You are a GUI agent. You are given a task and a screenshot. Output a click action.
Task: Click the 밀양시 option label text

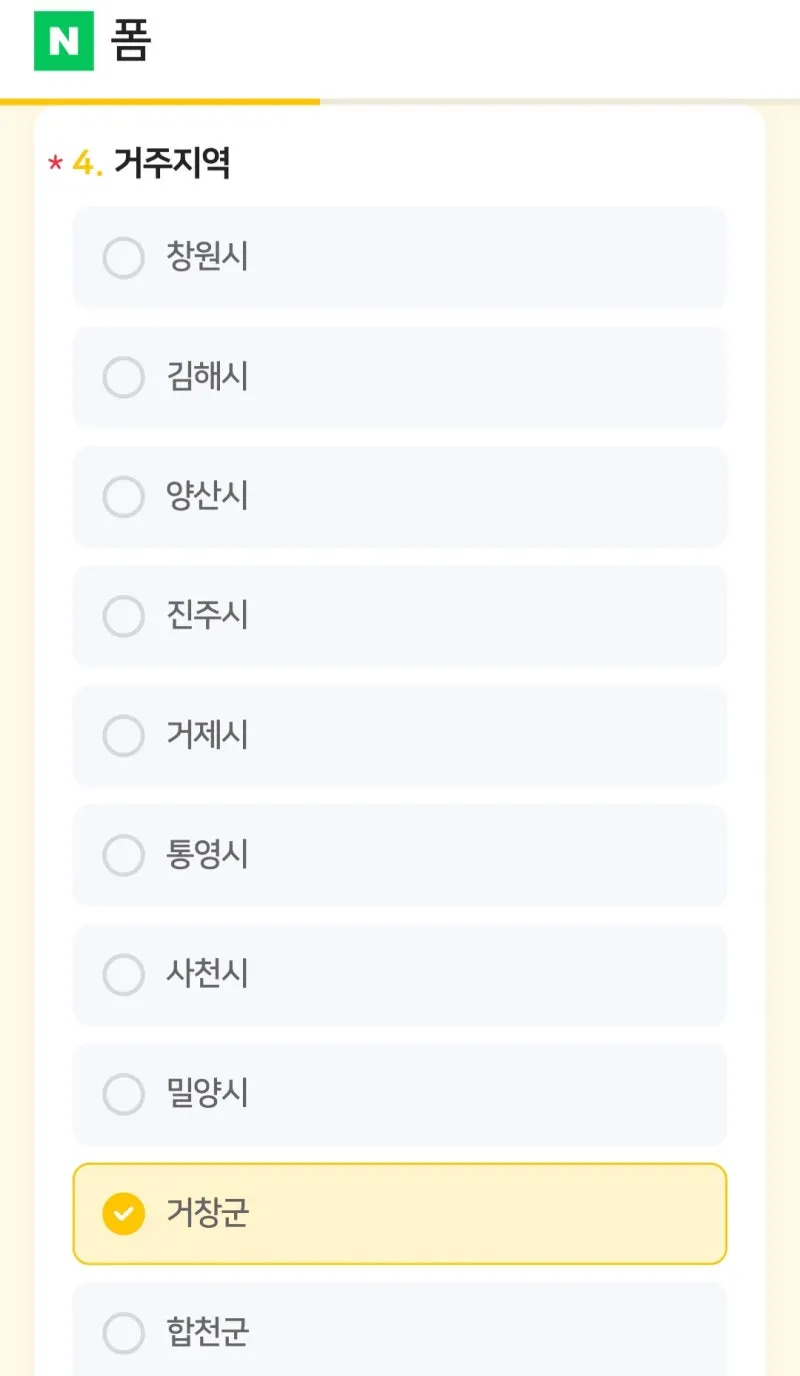[207, 1094]
